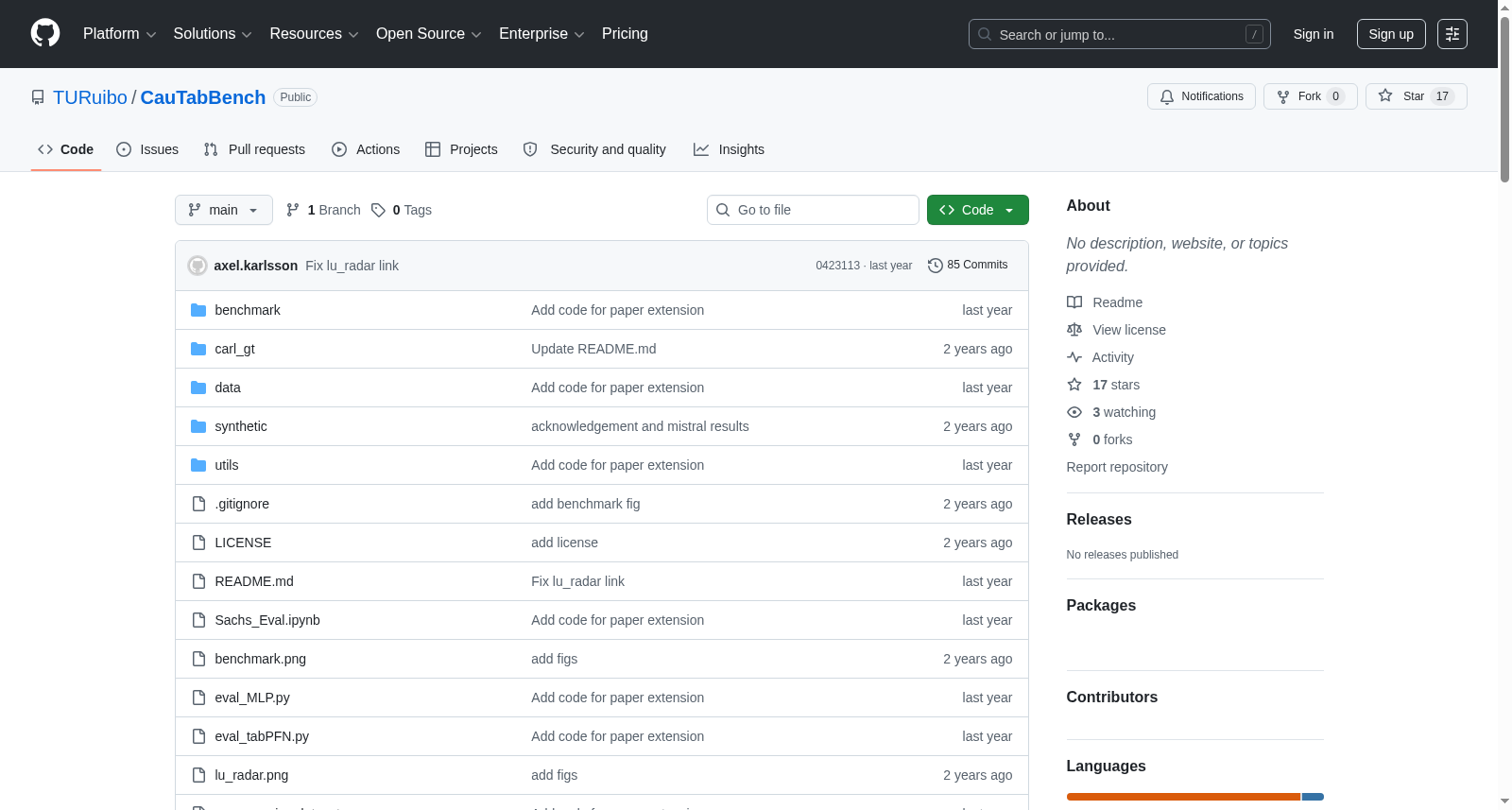Star the CauTabBench repository
Screen dimensions: 1512x810
click(1416, 96)
